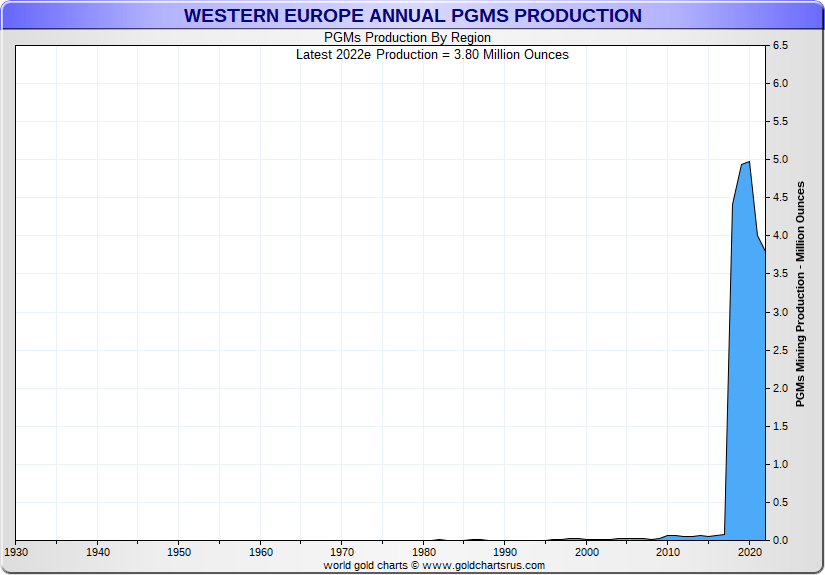Image resolution: width=825 pixels, height=575 pixels.
Task: Click the 'Latest 2022e Production' text line
Action: 432,54
